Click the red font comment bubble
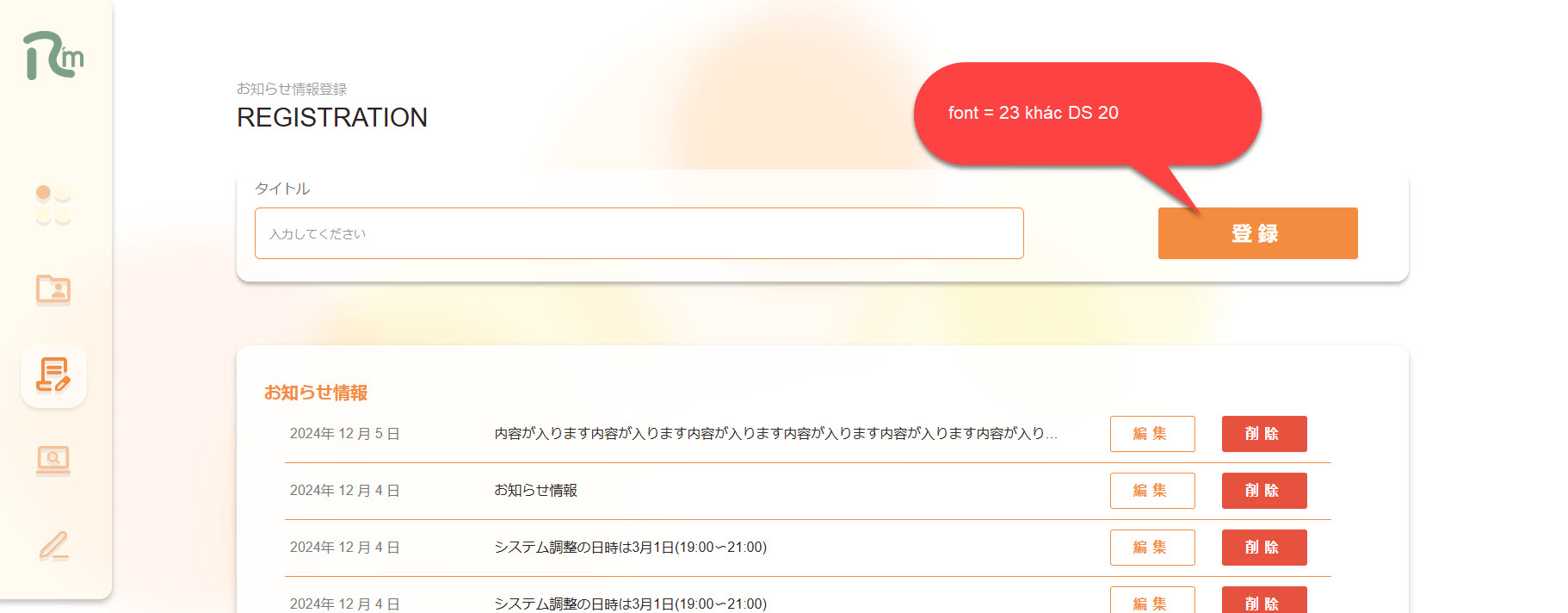Image resolution: width=1568 pixels, height=613 pixels. (1087, 114)
